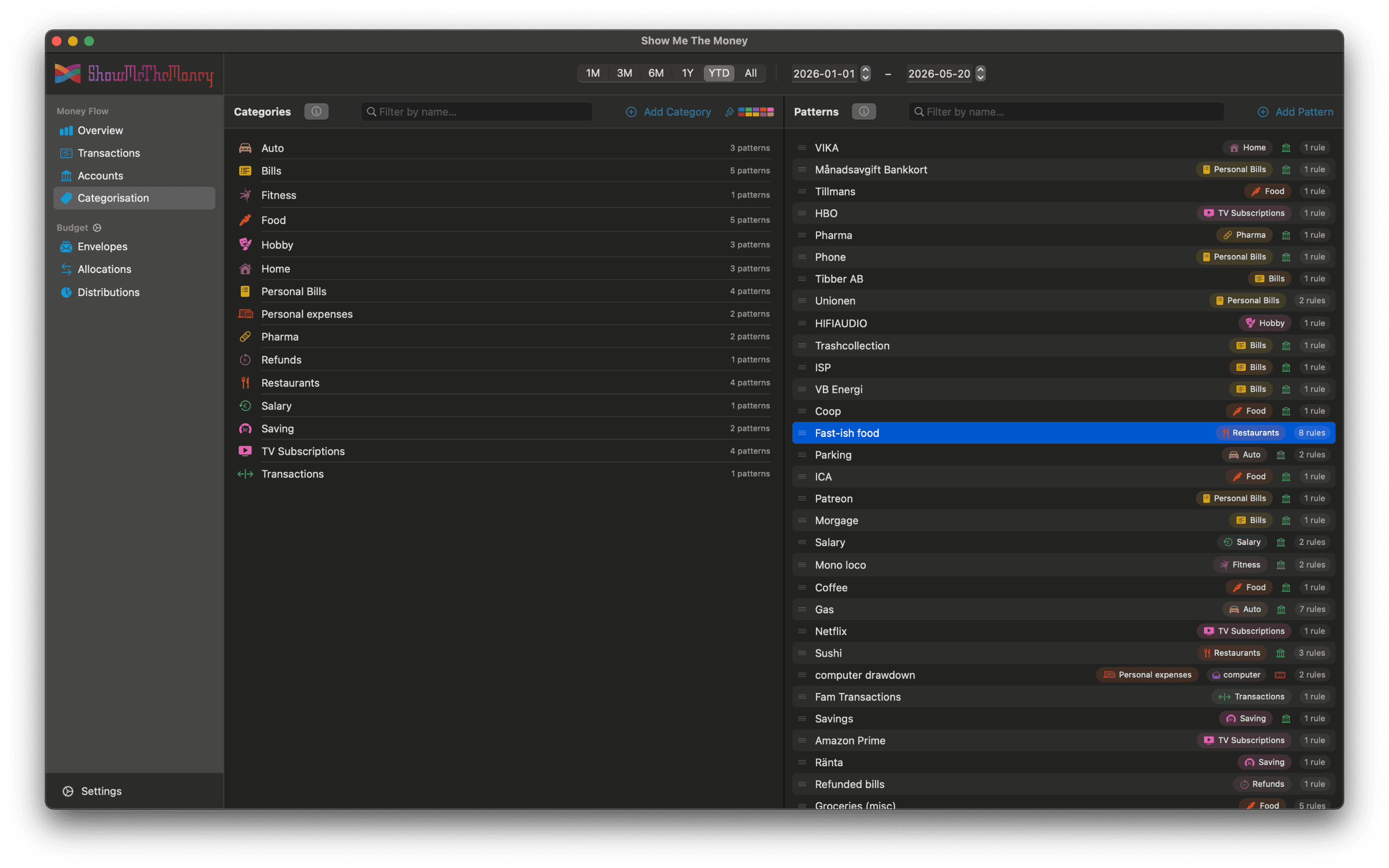Select the Netflix pattern
Screen dimensions: 1389x868
1063,631
